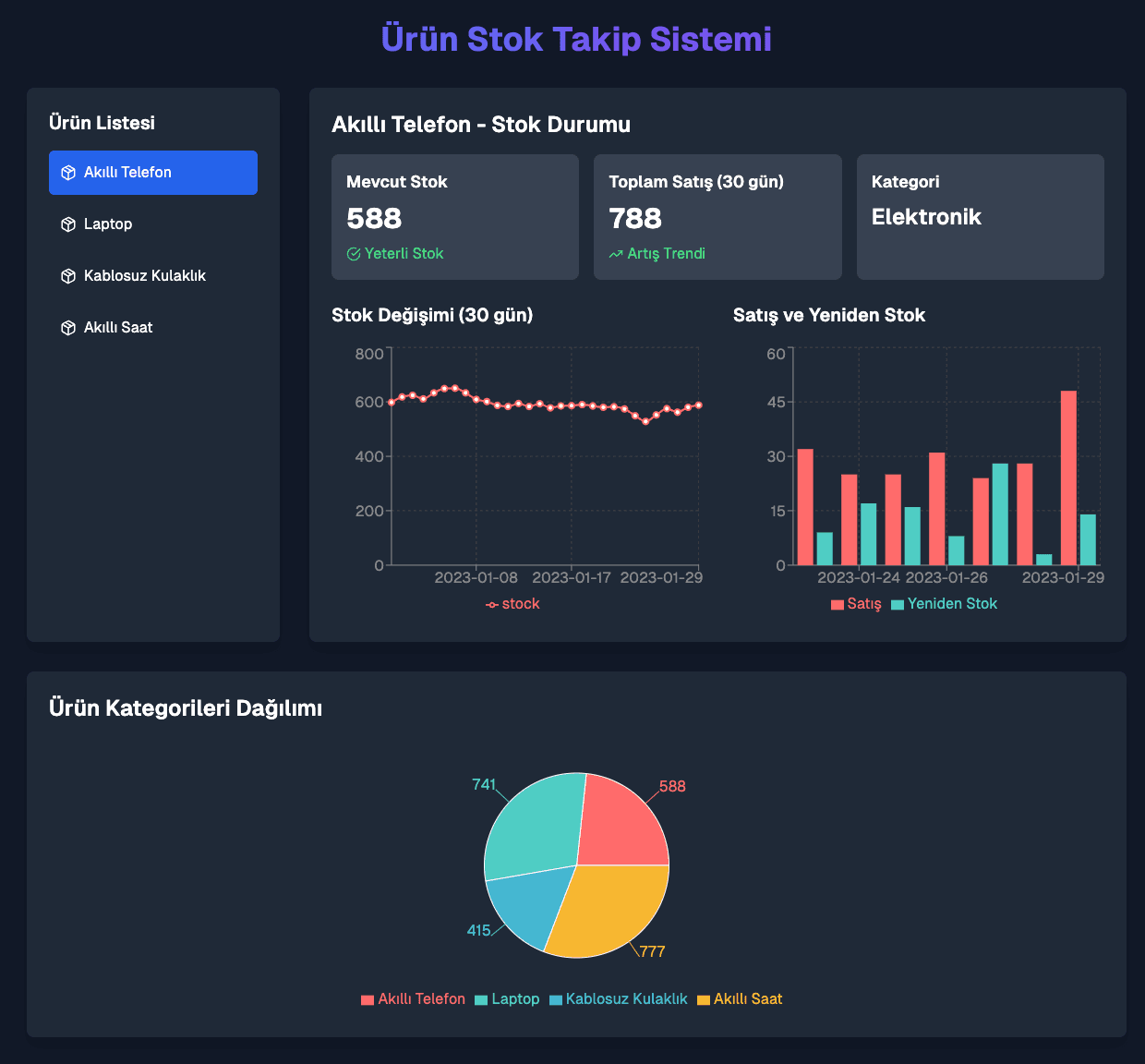Click the Yeniden Stok legend color swatch
Viewport: 1145px width, 1064px height.
(x=898, y=605)
